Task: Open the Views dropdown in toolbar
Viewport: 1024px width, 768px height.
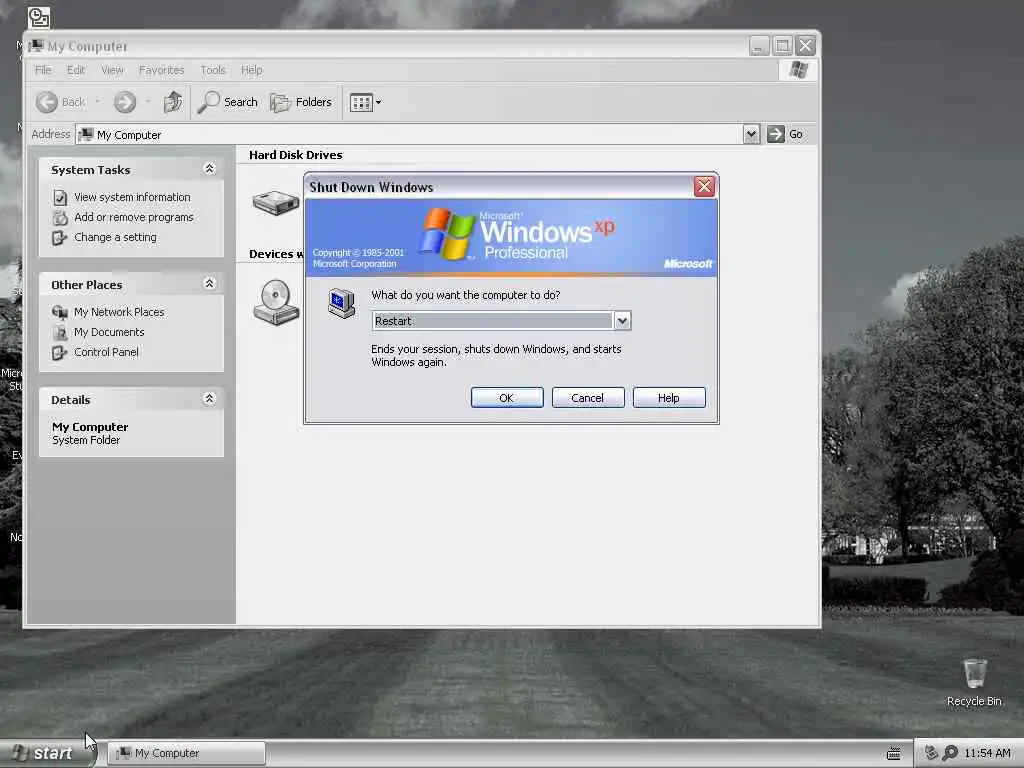Action: pyautogui.click(x=365, y=103)
